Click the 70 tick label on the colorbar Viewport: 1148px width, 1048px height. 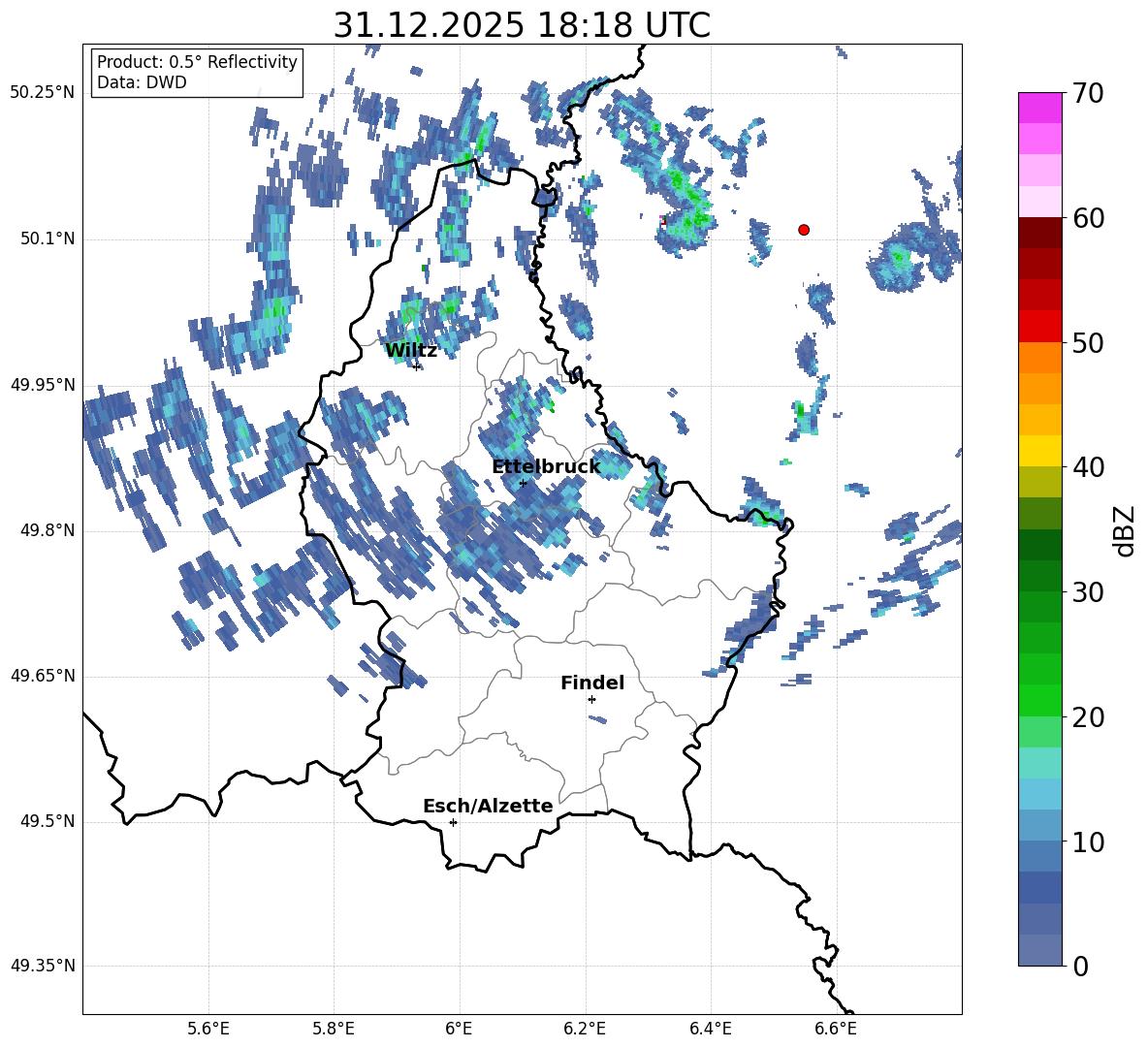[x=1088, y=94]
